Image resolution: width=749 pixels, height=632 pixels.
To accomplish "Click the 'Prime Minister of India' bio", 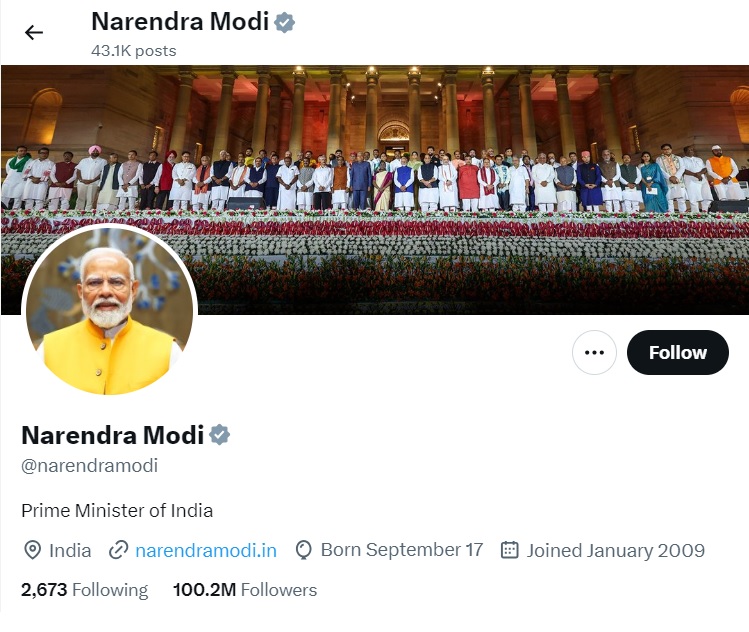I will [117, 510].
